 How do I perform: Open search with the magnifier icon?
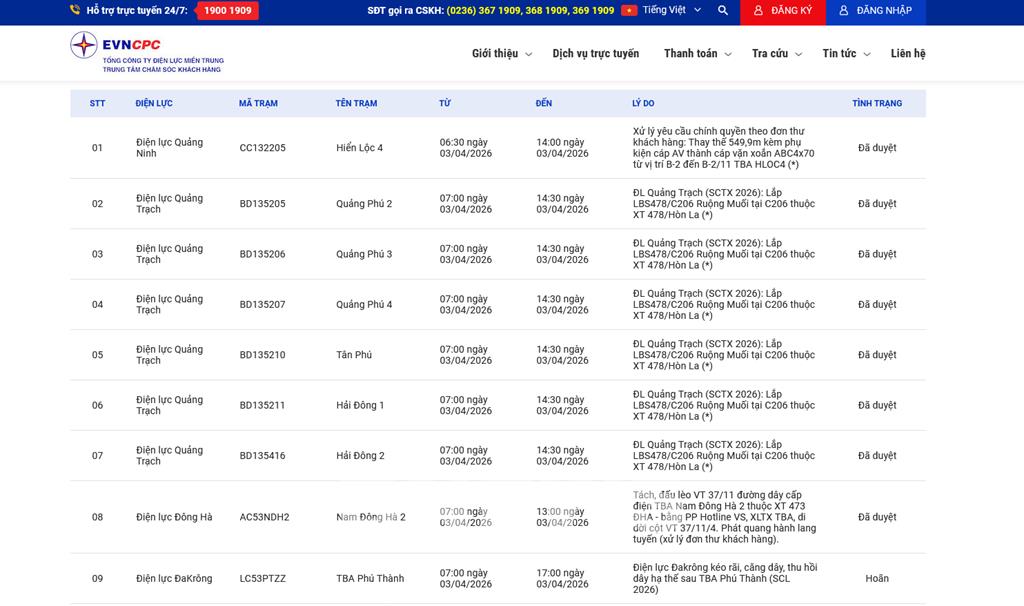point(723,10)
